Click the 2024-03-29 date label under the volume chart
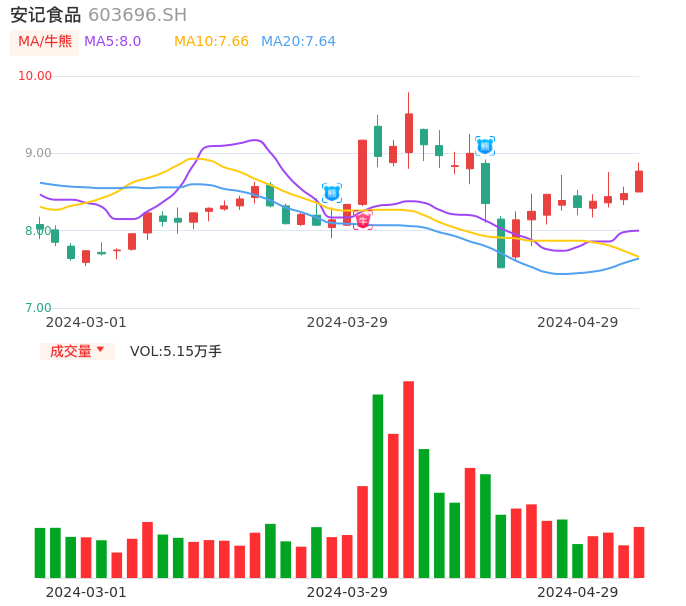Screen dimensions: 686x606 [347, 592]
